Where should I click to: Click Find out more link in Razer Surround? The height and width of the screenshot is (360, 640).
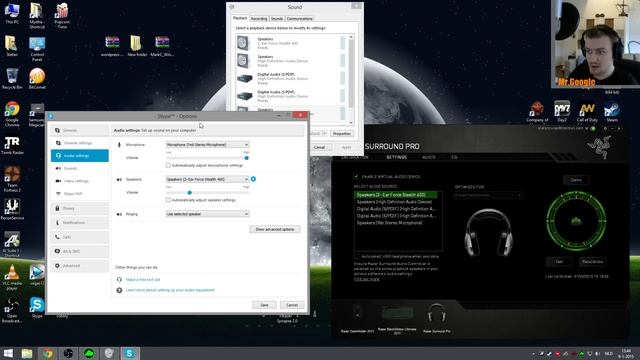tap(367, 279)
